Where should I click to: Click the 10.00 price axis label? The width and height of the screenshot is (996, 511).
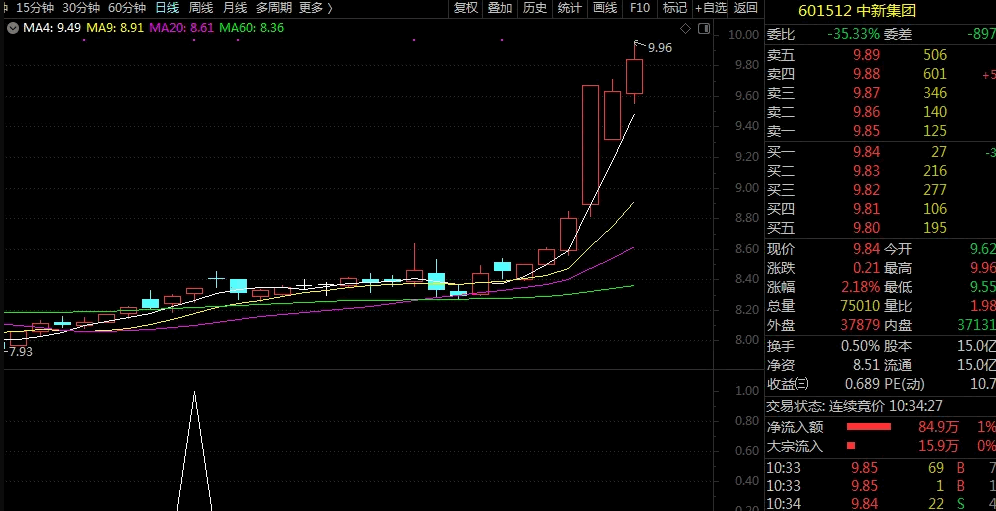coord(745,34)
